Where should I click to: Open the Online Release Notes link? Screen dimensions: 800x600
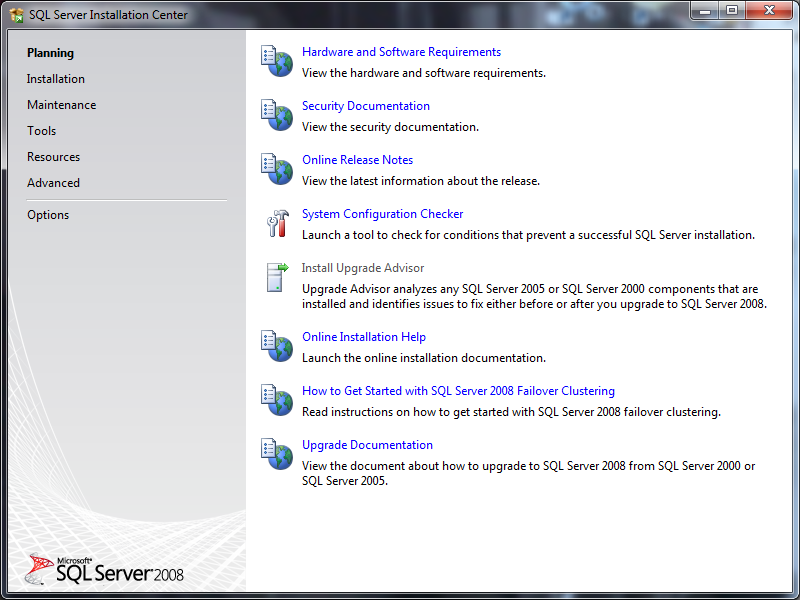click(358, 160)
